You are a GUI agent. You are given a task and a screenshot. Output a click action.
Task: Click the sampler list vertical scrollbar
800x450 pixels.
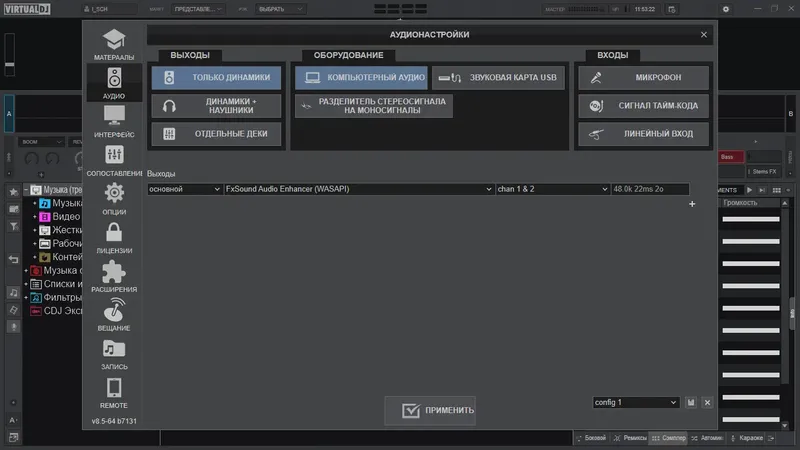pos(785,314)
